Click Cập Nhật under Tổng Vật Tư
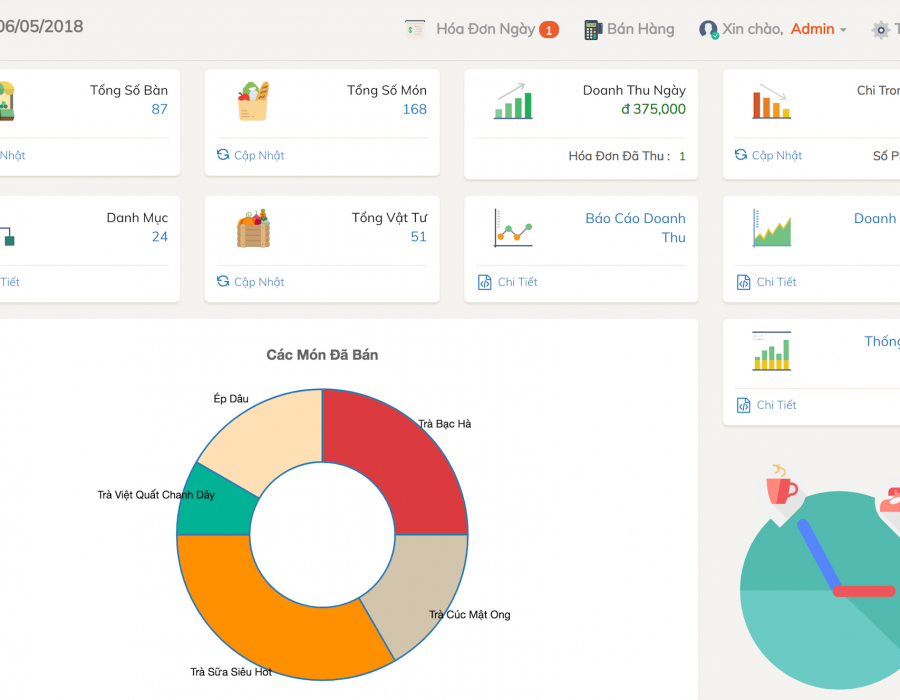The image size is (900, 700). coord(250,282)
